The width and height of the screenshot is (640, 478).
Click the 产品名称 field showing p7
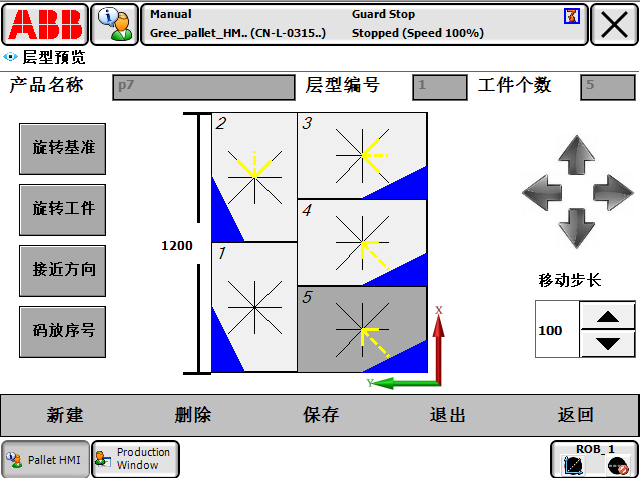point(204,87)
